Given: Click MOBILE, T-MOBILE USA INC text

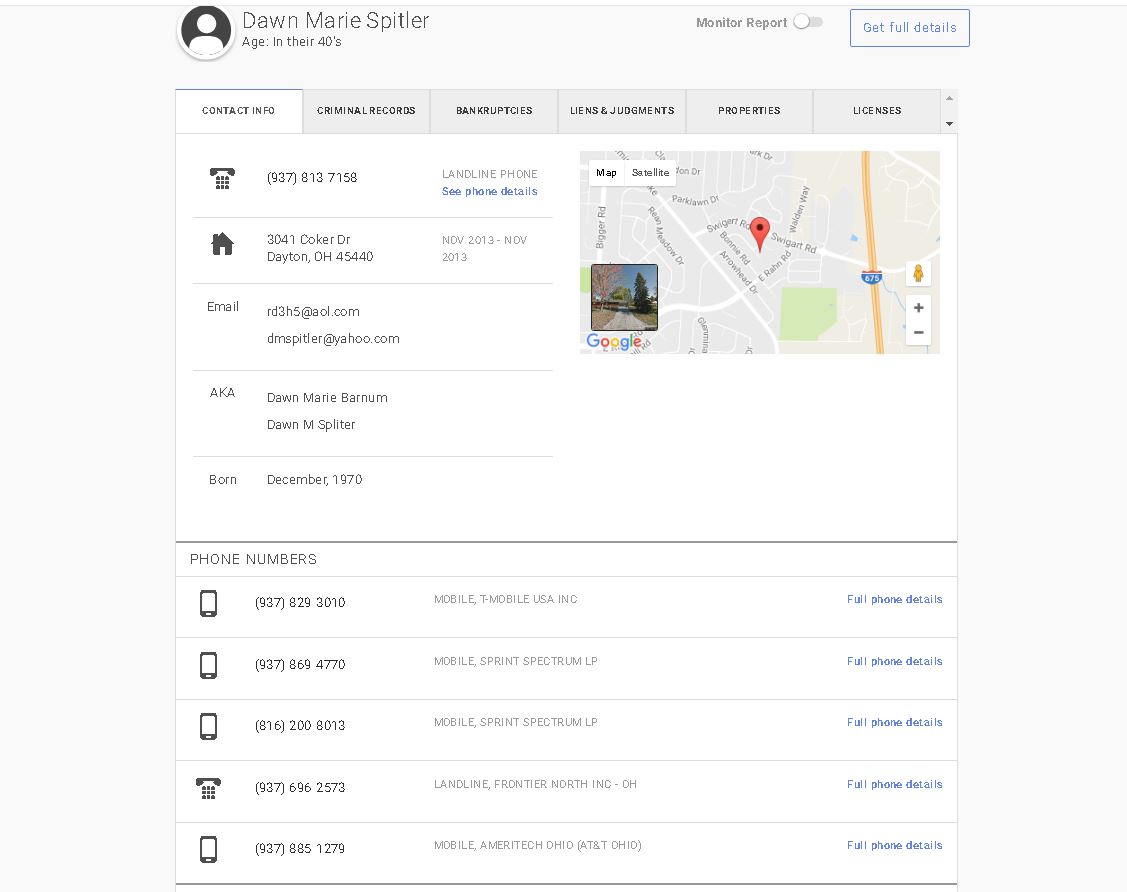Looking at the screenshot, I should [x=505, y=599].
